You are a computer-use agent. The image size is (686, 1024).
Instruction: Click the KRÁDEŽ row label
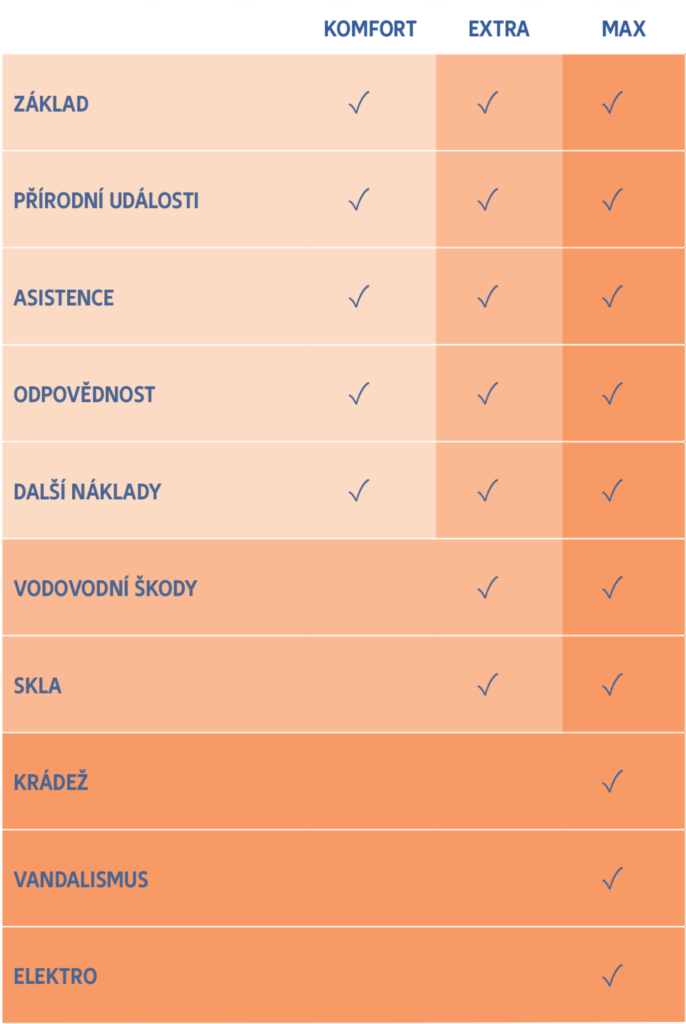(51, 782)
